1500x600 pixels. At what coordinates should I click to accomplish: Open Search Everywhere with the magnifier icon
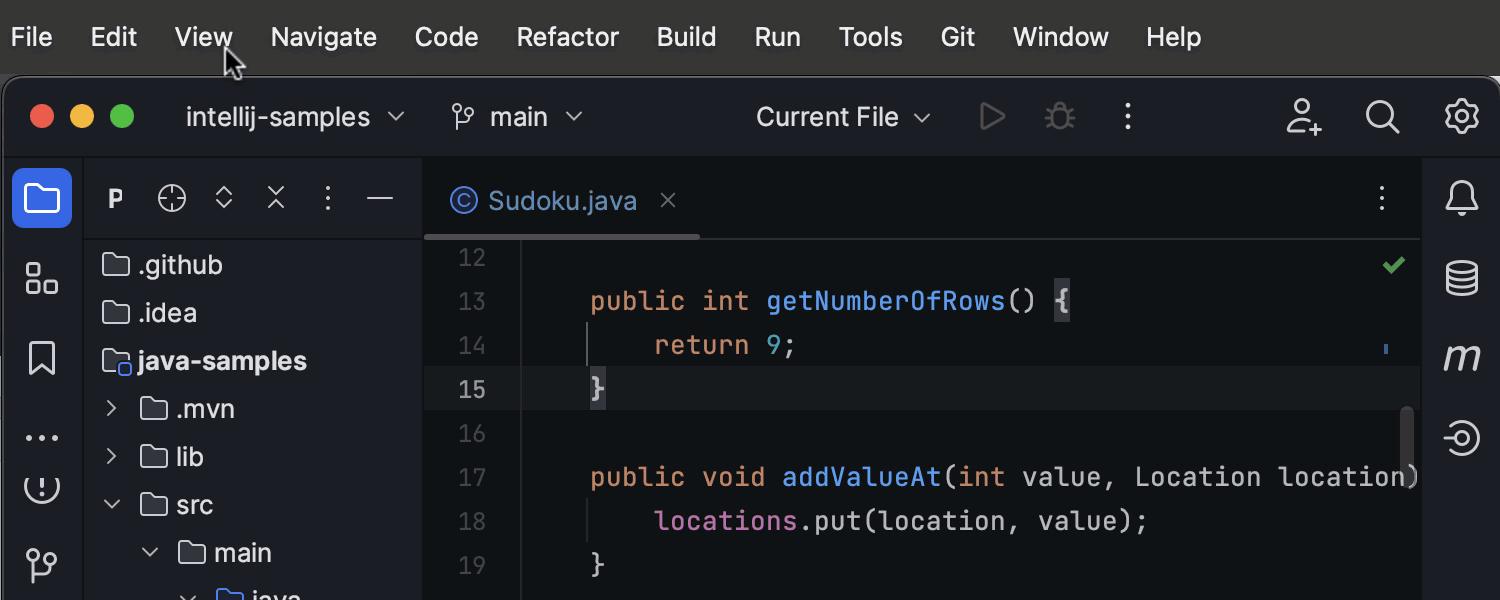pos(1382,117)
